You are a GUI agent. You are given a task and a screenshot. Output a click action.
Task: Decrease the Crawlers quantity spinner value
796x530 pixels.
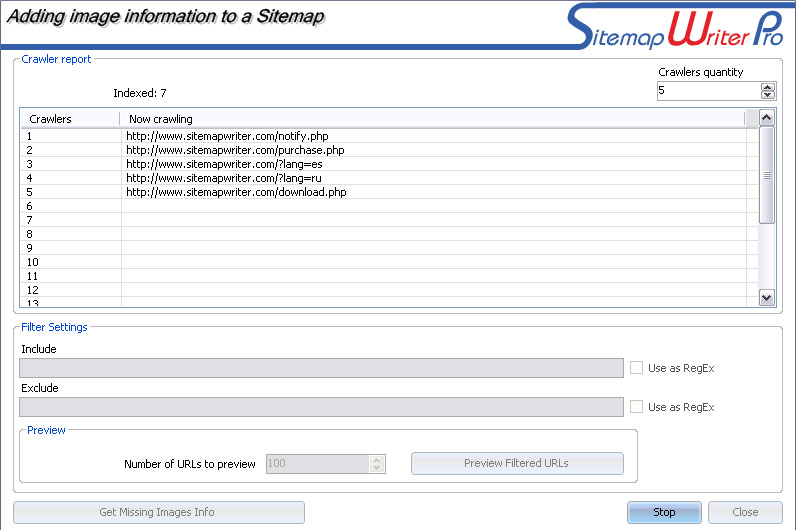tap(768, 95)
